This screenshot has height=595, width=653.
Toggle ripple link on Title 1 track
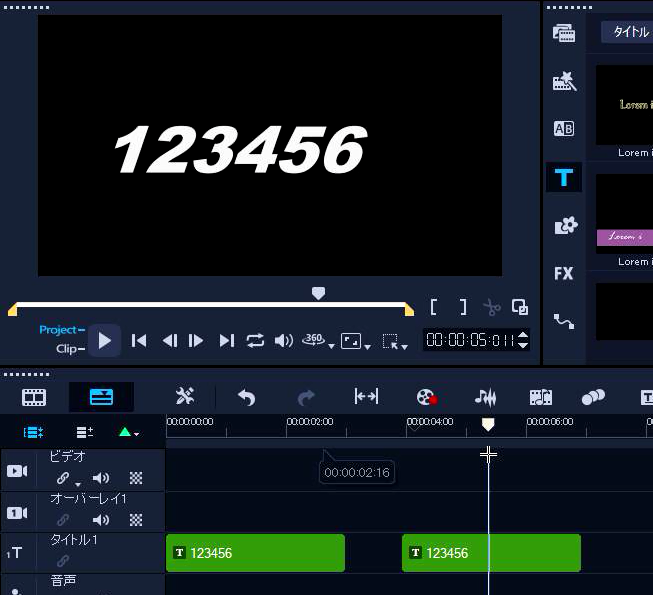tap(62, 560)
